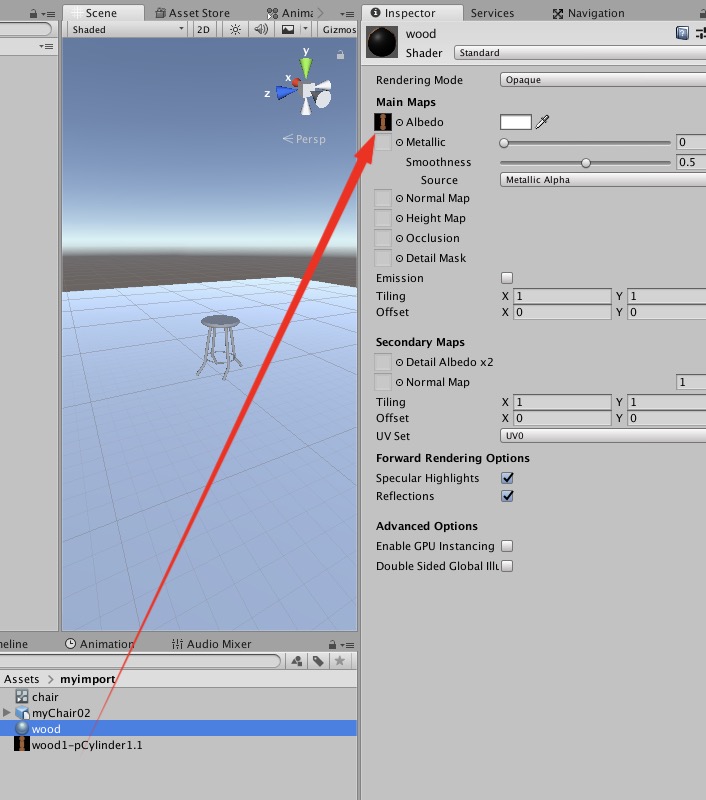Click main maps Offset X field
The height and width of the screenshot is (800, 706).
[562, 312]
